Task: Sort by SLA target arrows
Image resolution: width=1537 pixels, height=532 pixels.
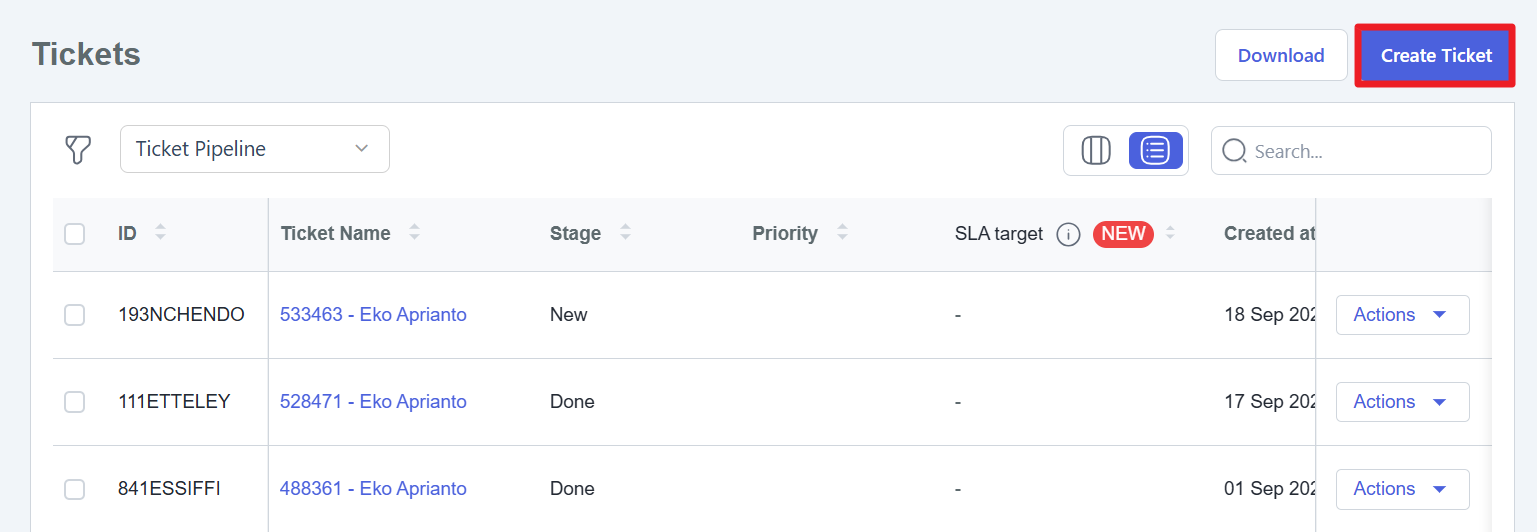Action: pyautogui.click(x=1170, y=233)
